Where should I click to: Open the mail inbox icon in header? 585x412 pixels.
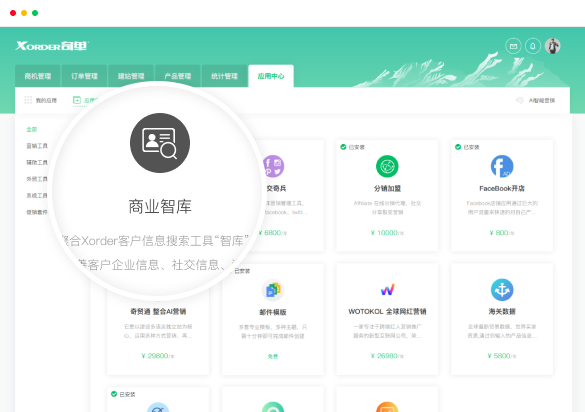[x=513, y=46]
